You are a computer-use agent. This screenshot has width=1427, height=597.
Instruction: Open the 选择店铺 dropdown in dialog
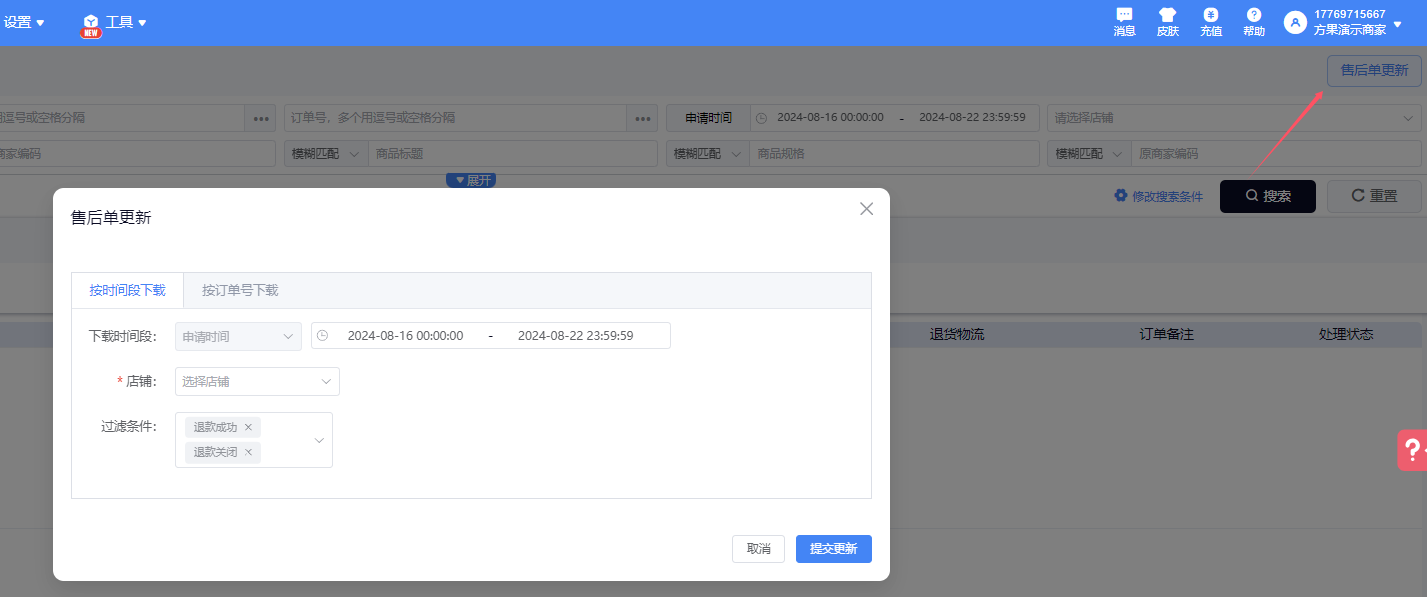coord(257,381)
